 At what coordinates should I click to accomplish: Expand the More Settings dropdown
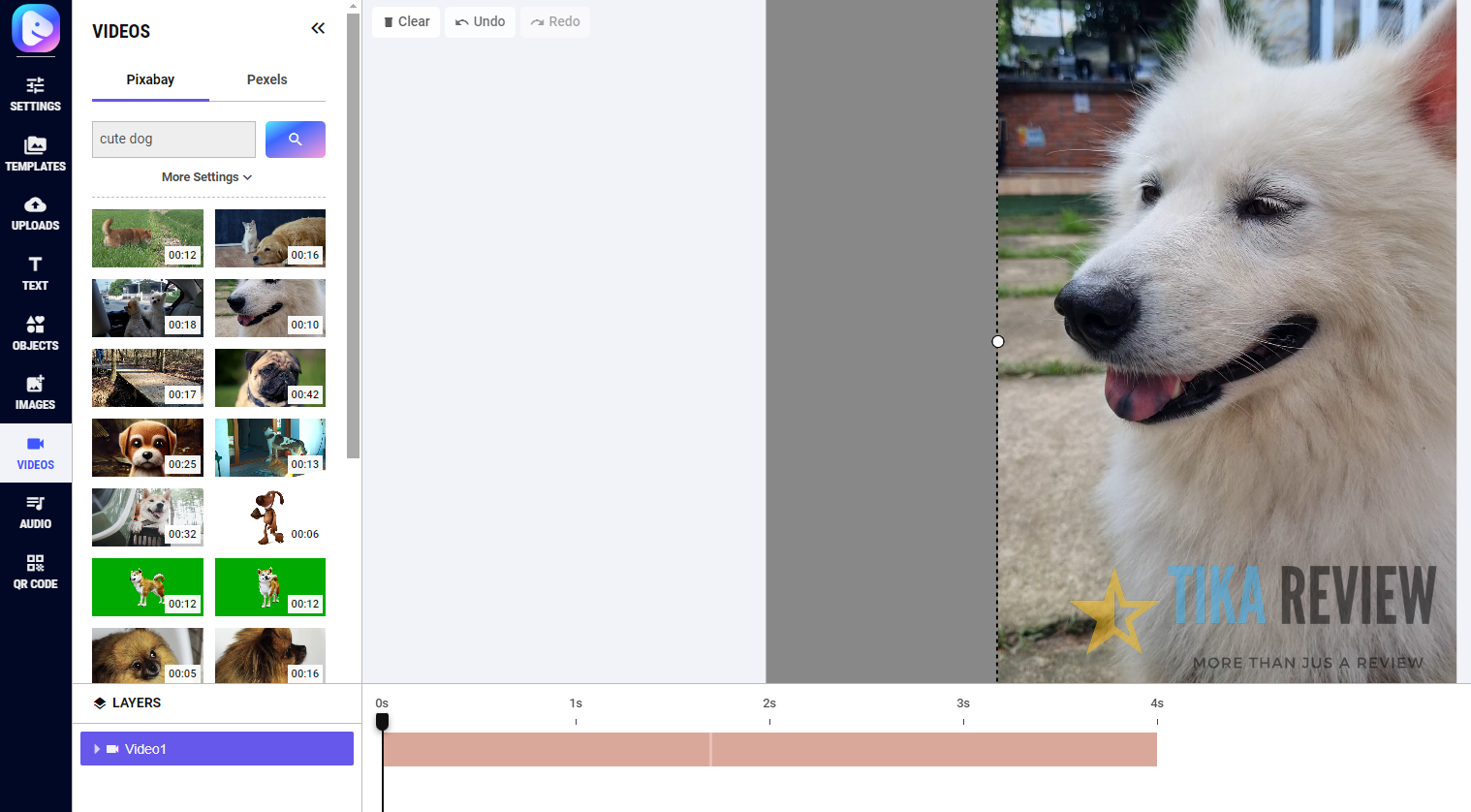(x=207, y=177)
